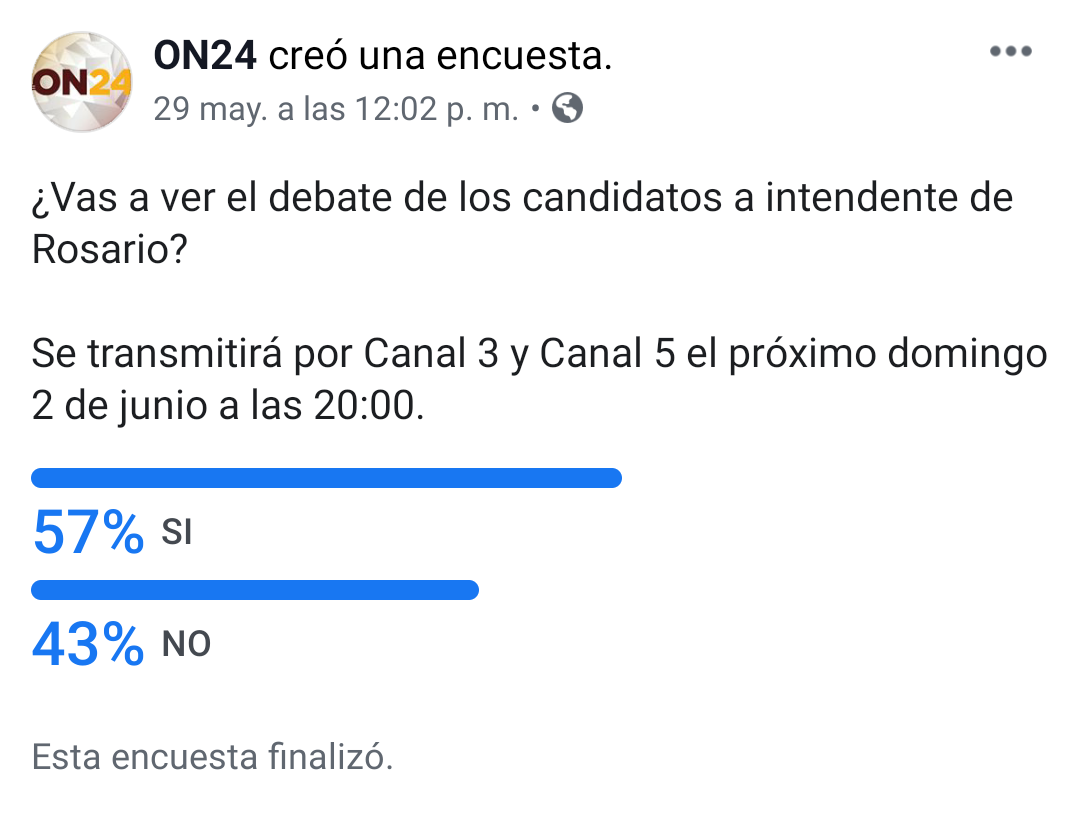The height and width of the screenshot is (815, 1080).
Task: Click the dot separator beside the timestamp
Action: coord(535,109)
